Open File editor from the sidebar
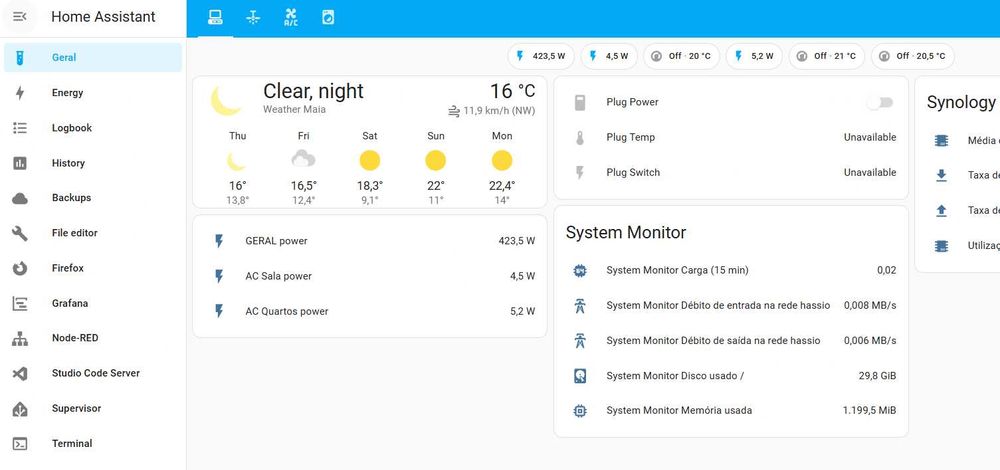This screenshot has width=1000, height=470. pyautogui.click(x=93, y=233)
